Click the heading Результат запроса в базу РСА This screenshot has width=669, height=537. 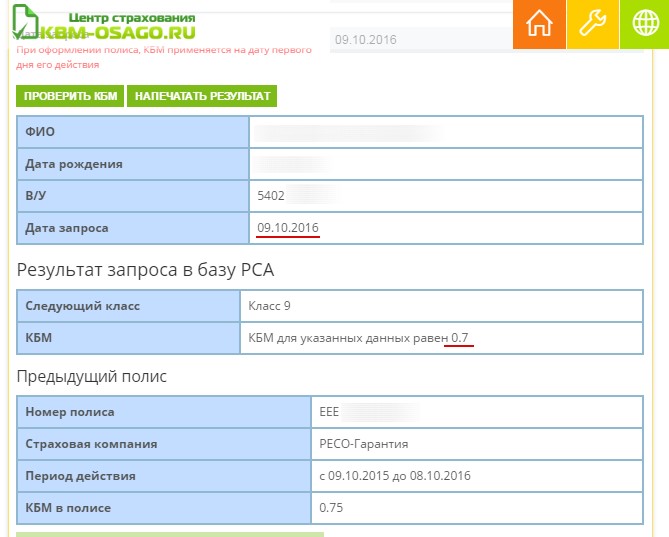(145, 270)
